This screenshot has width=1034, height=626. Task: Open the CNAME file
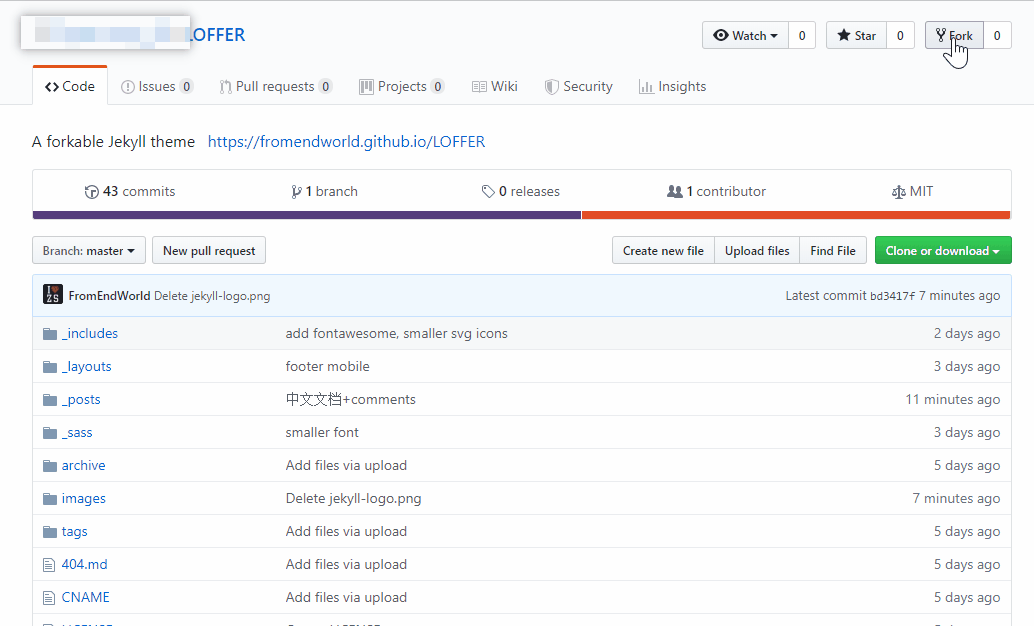86,598
